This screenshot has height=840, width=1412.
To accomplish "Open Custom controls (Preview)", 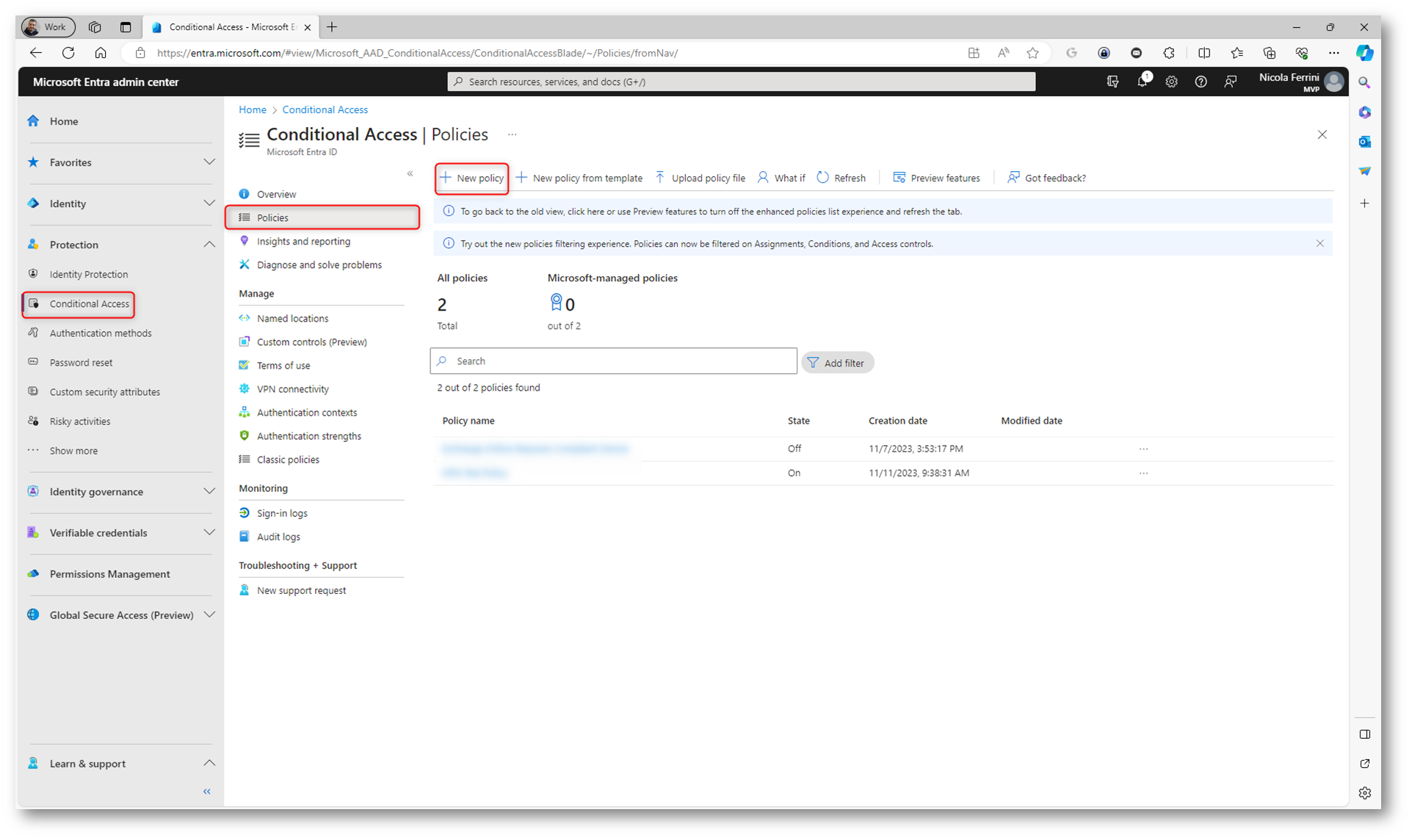I will click(311, 341).
